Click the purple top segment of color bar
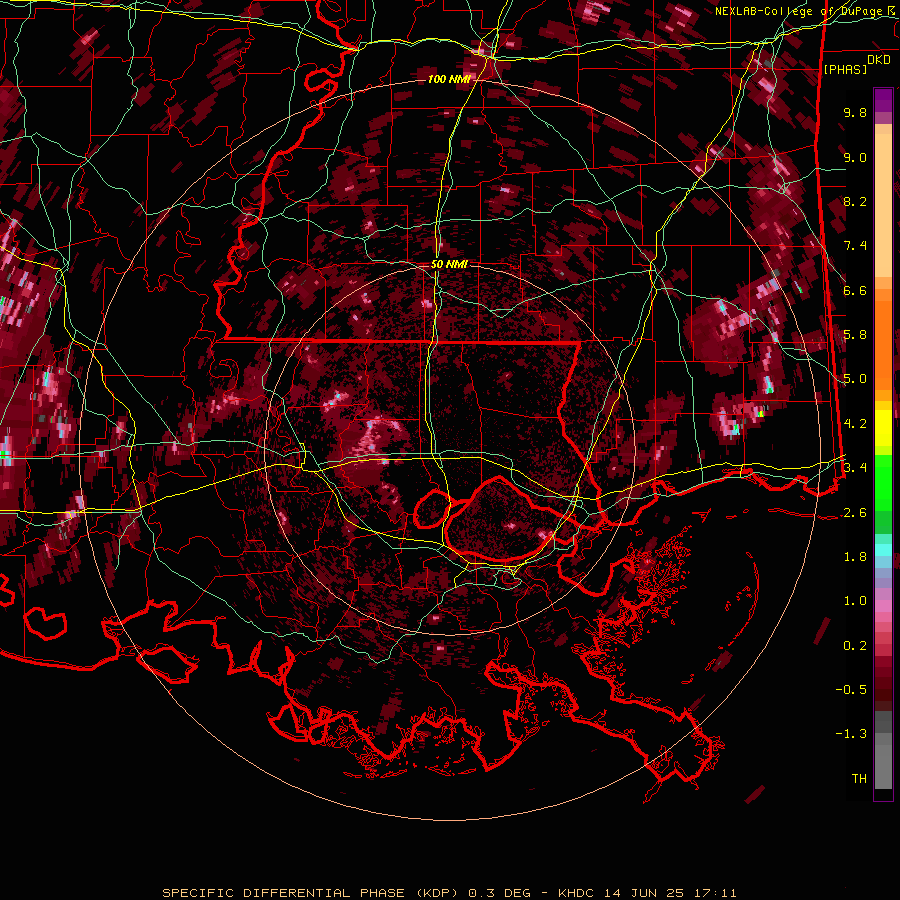The width and height of the screenshot is (900, 900). pos(883,100)
